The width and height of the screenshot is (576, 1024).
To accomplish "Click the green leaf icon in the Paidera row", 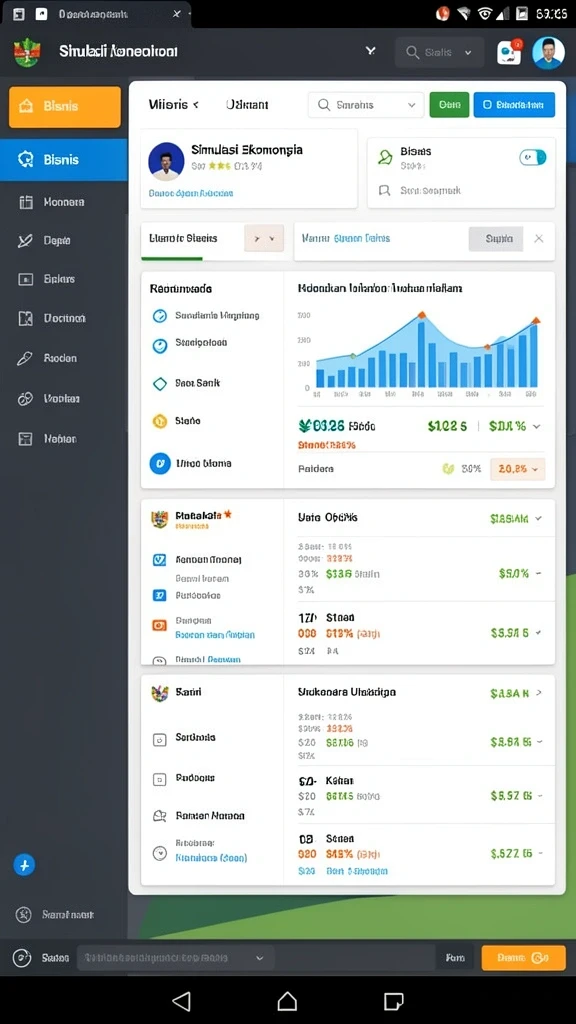I will click(x=448, y=468).
